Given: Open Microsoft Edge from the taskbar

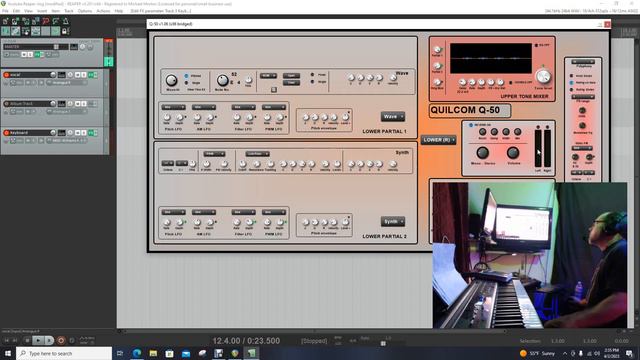Looking at the screenshot, I should (x=137, y=353).
